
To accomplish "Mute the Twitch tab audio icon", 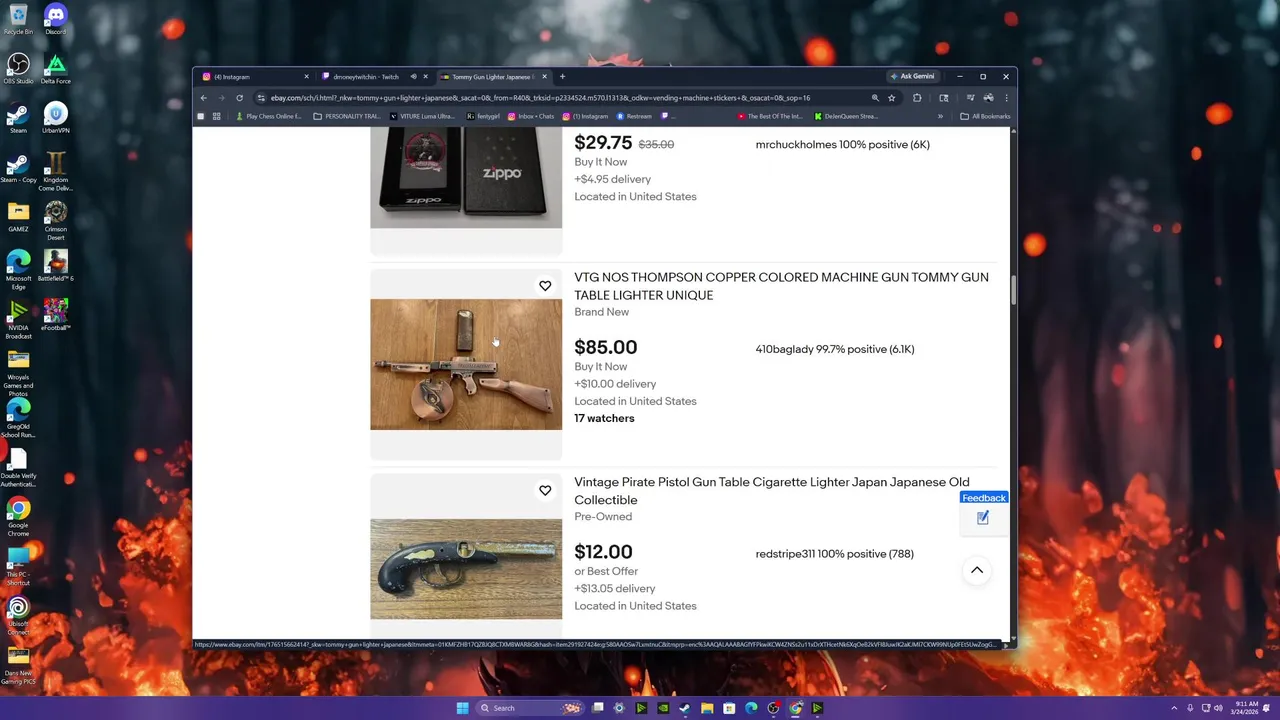I will tap(413, 77).
